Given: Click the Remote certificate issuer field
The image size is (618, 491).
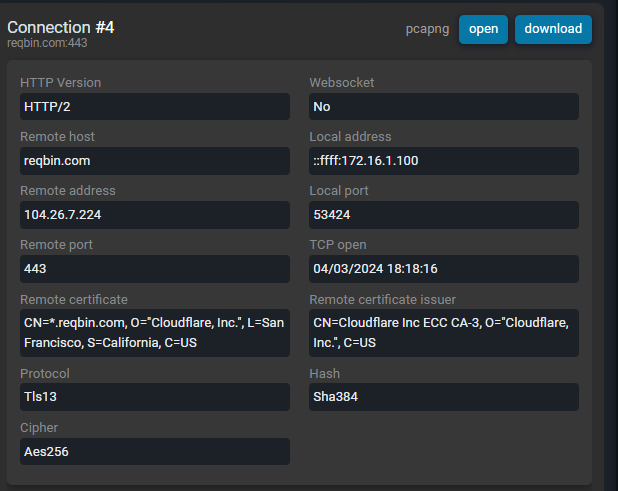Looking at the screenshot, I should [x=444, y=333].
